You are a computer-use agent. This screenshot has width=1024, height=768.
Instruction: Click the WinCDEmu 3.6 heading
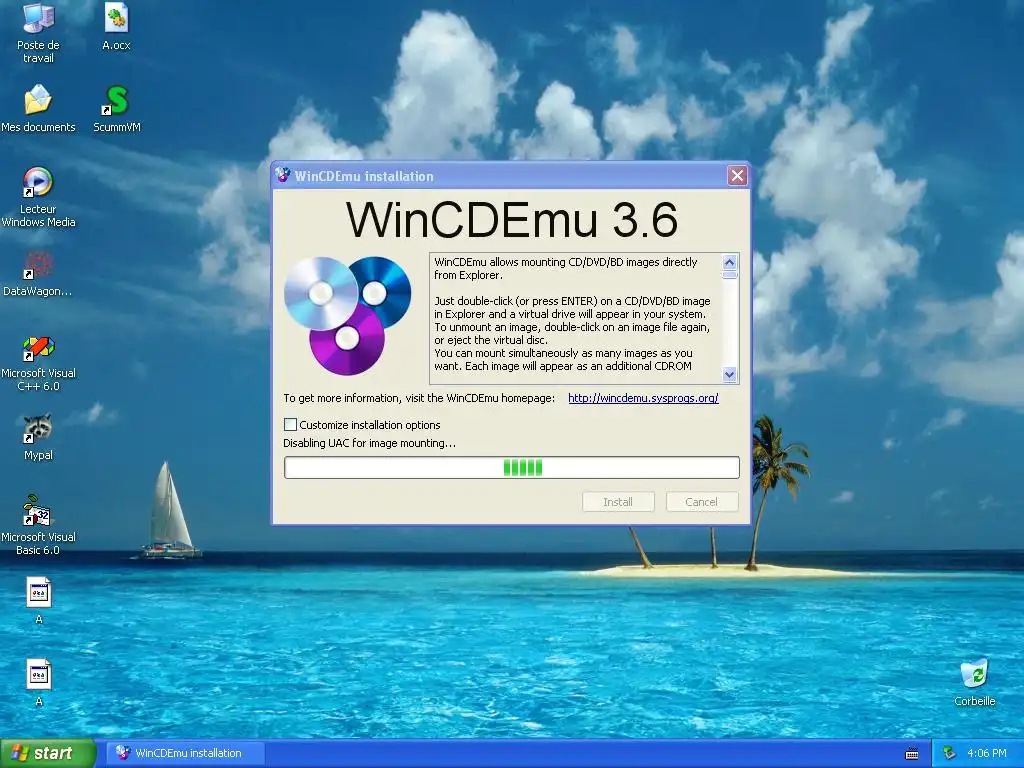[511, 219]
